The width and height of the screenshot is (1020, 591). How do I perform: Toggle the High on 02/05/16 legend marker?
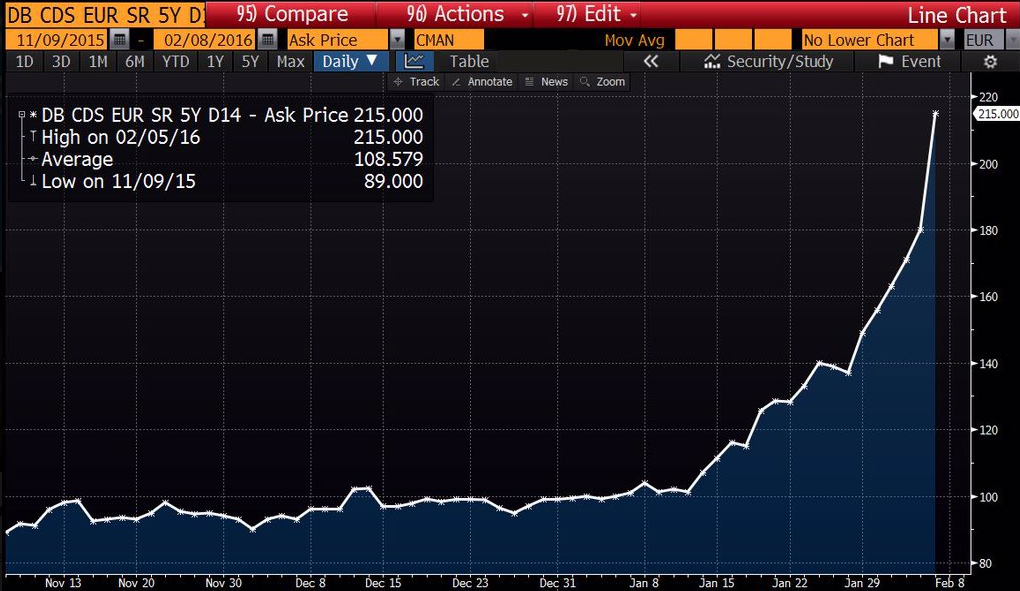(34, 137)
